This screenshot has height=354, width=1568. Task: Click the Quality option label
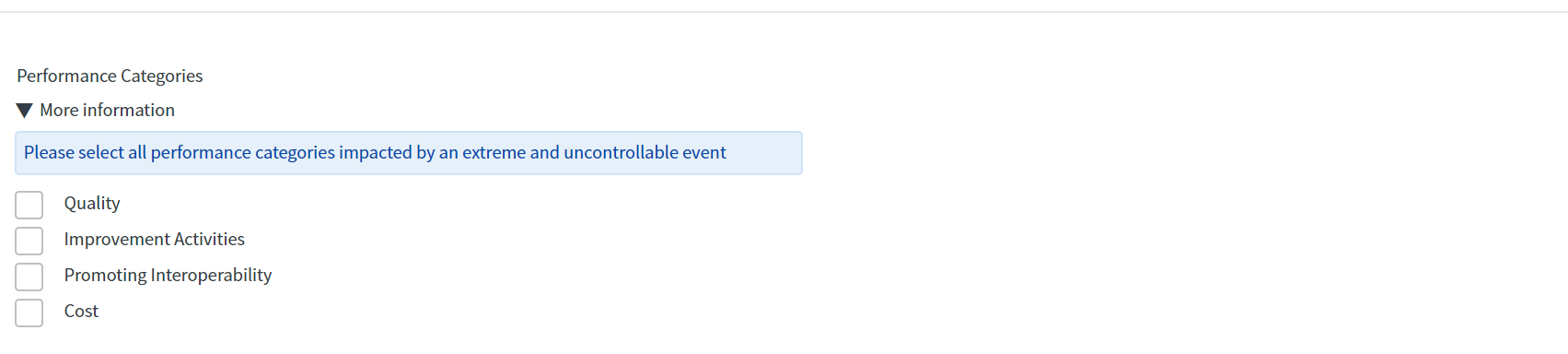point(92,203)
